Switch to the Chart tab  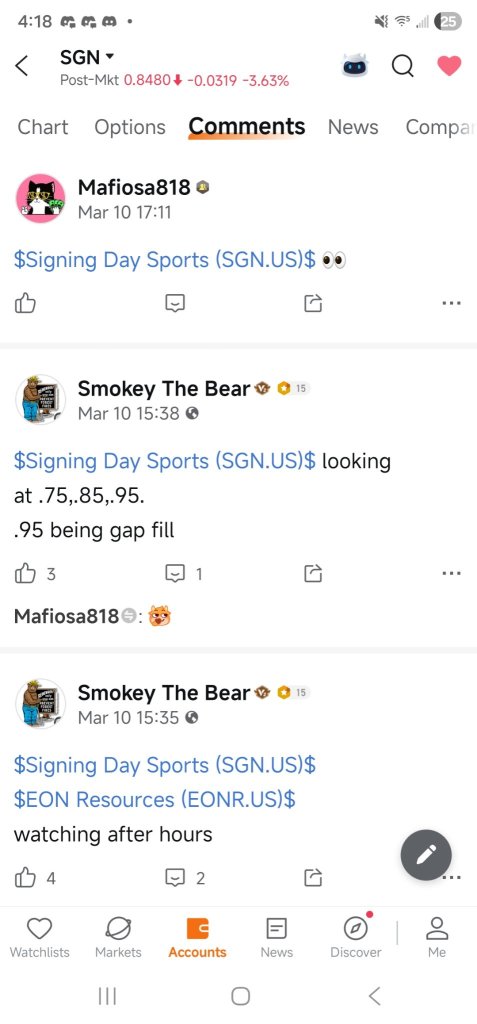tap(42, 127)
